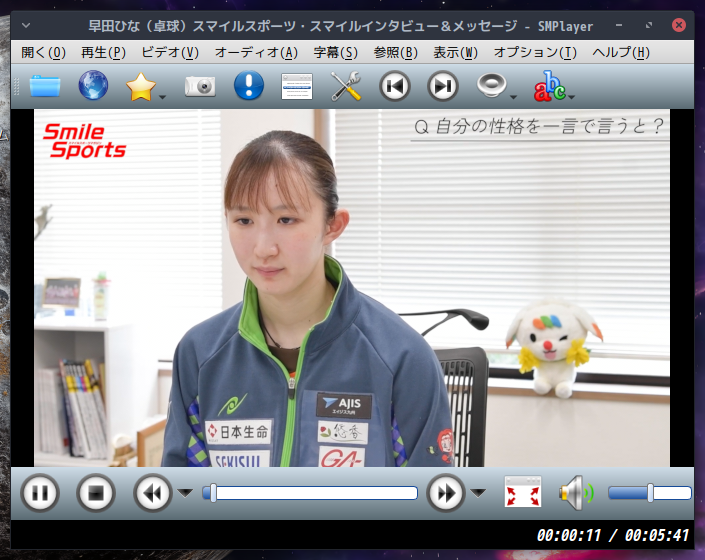705x560 pixels.
Task: Pause playback with the pause button
Action: click(40, 493)
